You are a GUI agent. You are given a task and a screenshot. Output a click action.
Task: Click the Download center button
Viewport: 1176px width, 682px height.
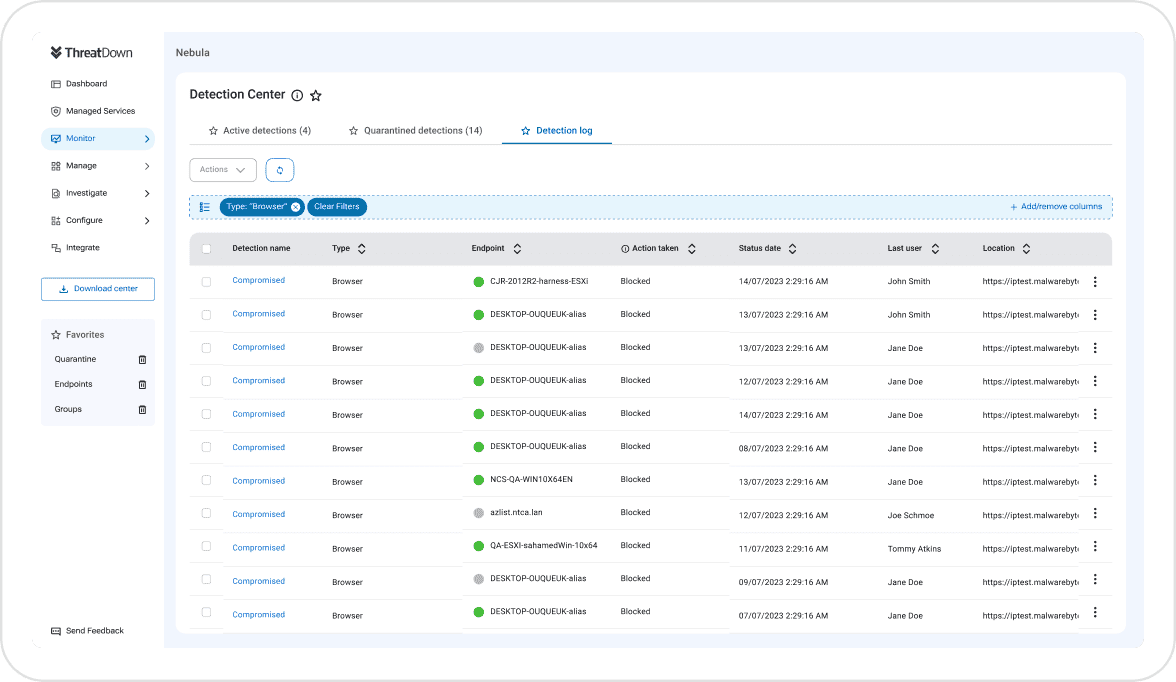pyautogui.click(x=98, y=289)
